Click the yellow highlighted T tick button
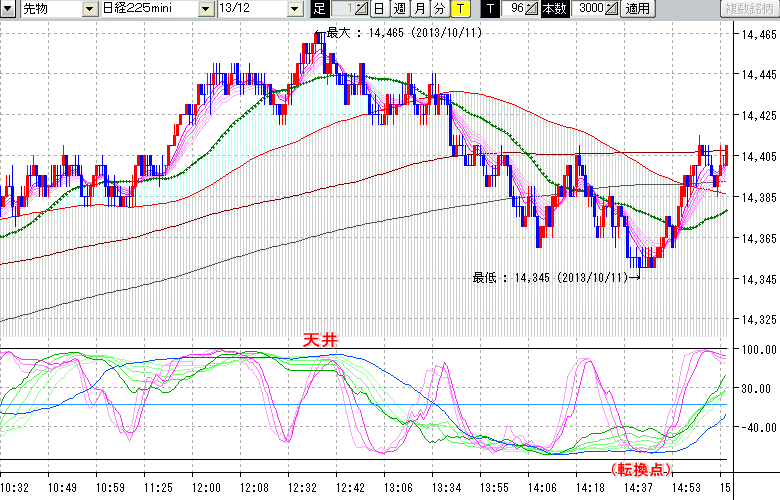The image size is (780, 500). [459, 9]
